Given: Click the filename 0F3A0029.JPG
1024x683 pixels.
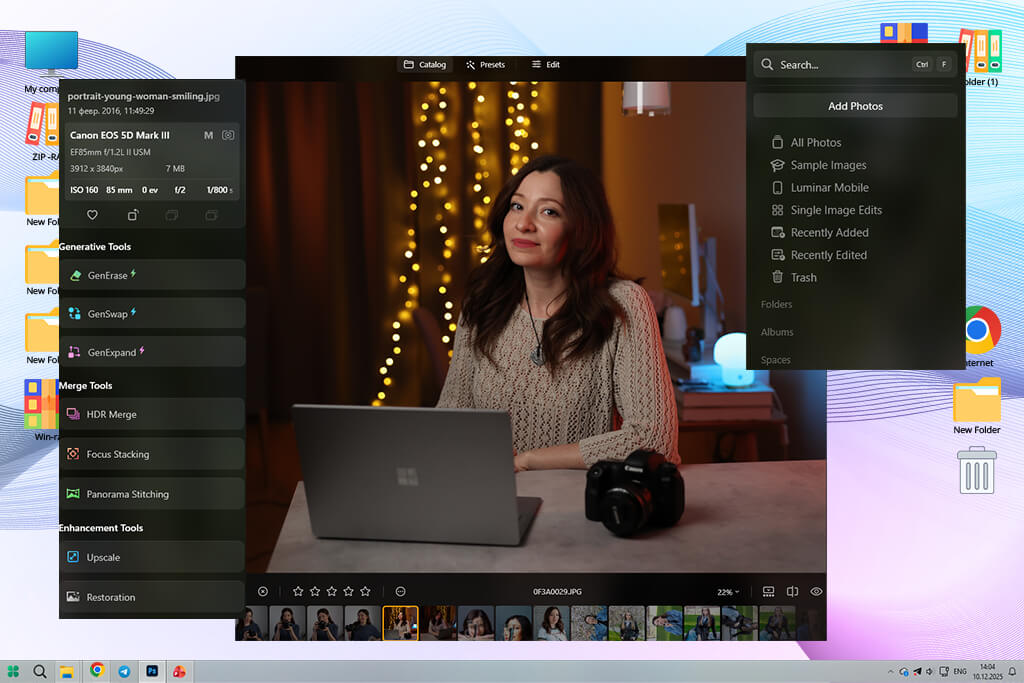Looking at the screenshot, I should (557, 592).
